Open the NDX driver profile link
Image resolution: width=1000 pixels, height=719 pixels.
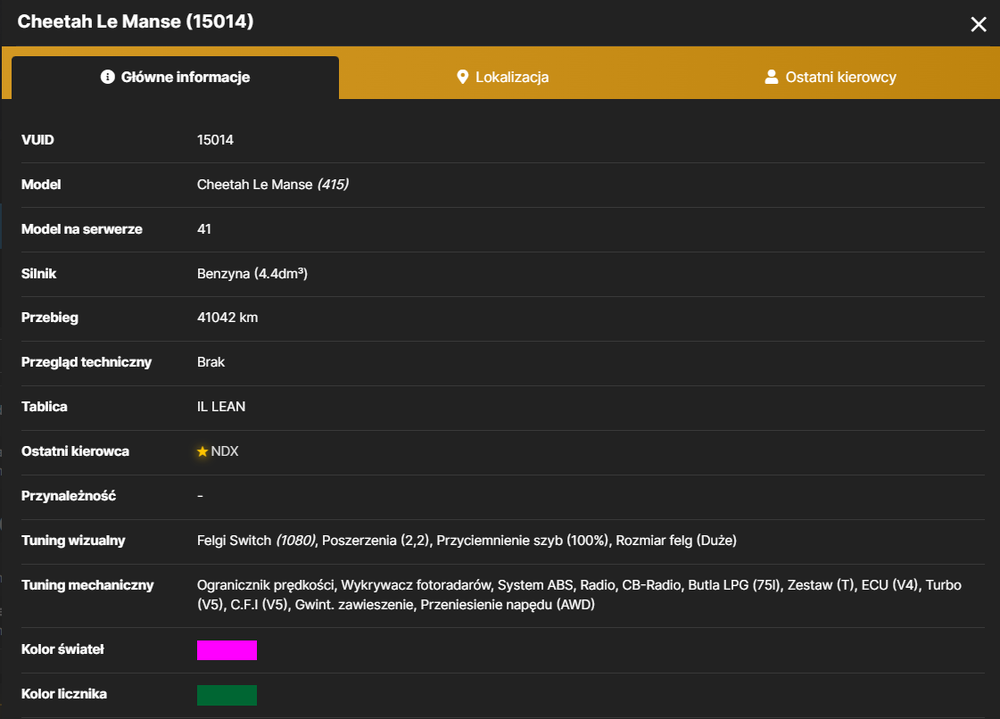tap(224, 451)
